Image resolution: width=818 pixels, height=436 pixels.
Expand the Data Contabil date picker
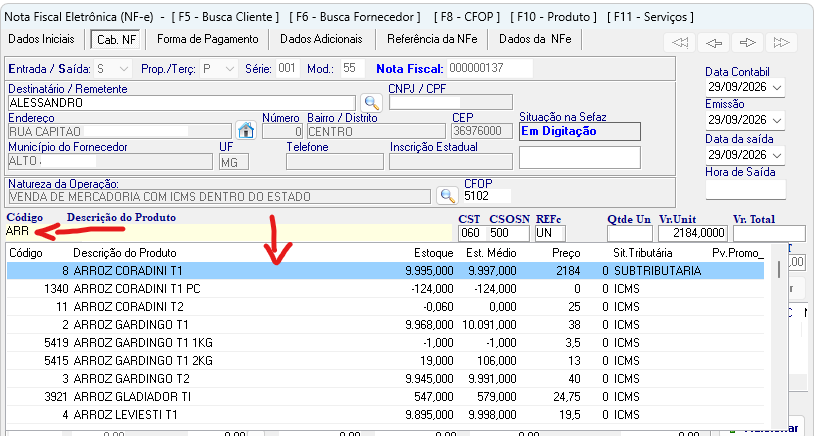click(777, 87)
